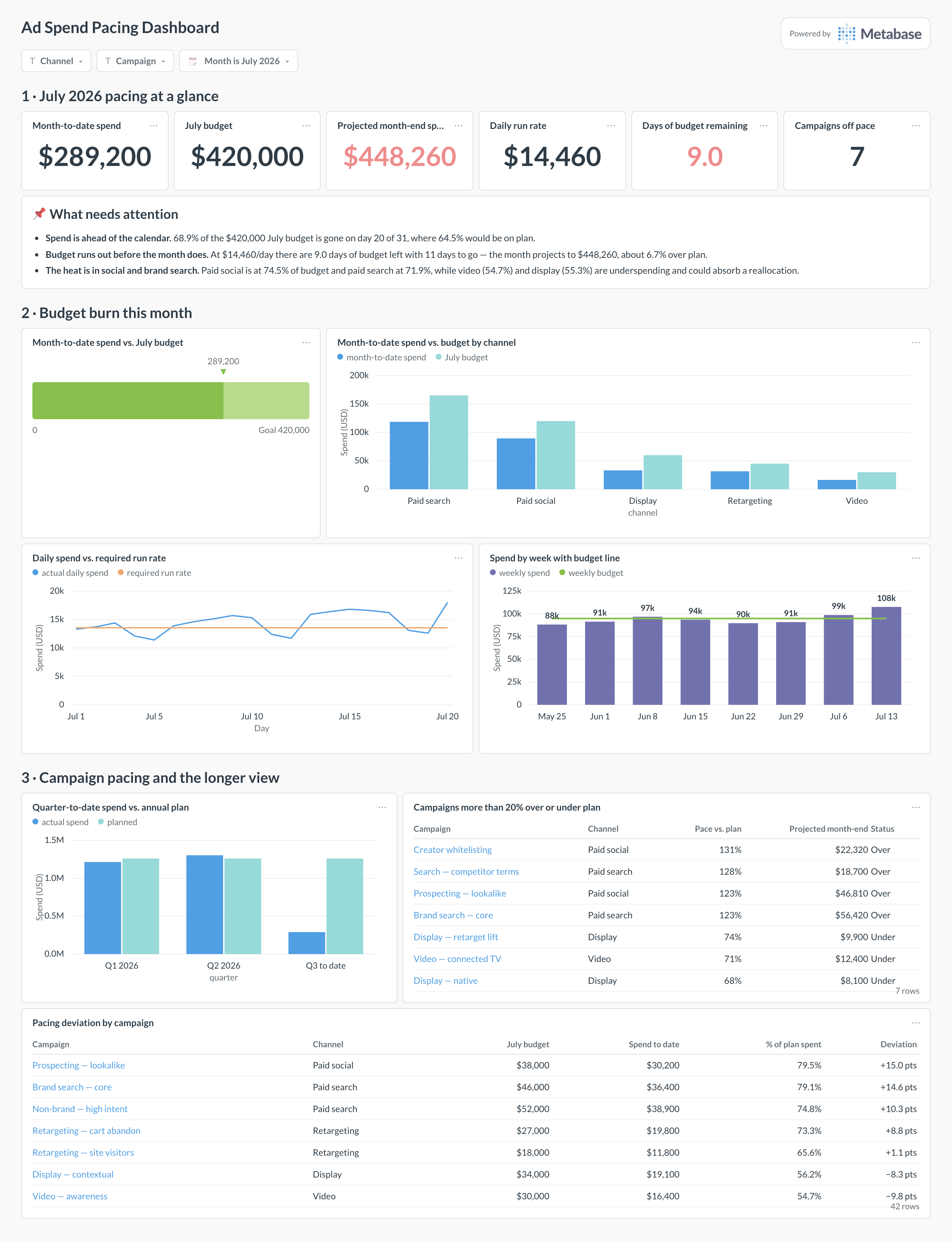Click the May 25 weekly spend bar
Screen dimensions: 952x1241
(x=552, y=665)
